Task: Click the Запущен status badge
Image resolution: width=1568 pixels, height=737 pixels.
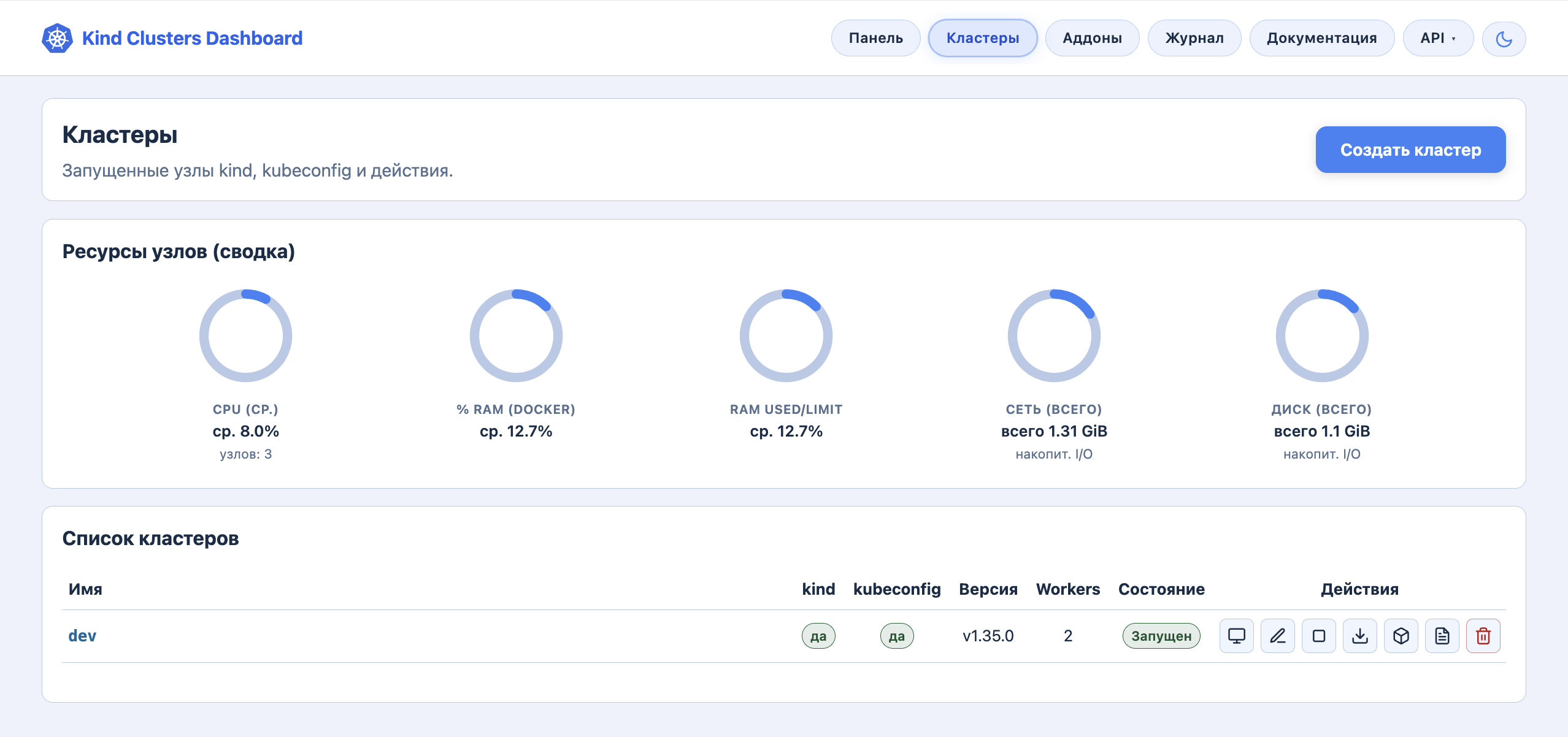Action: coord(1161,636)
